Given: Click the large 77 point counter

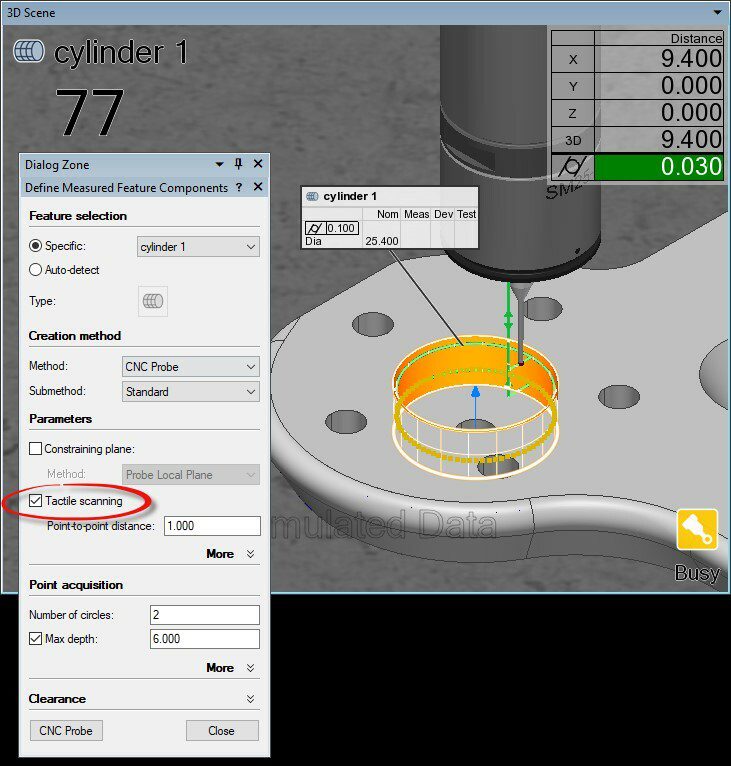Looking at the screenshot, I should [x=90, y=112].
